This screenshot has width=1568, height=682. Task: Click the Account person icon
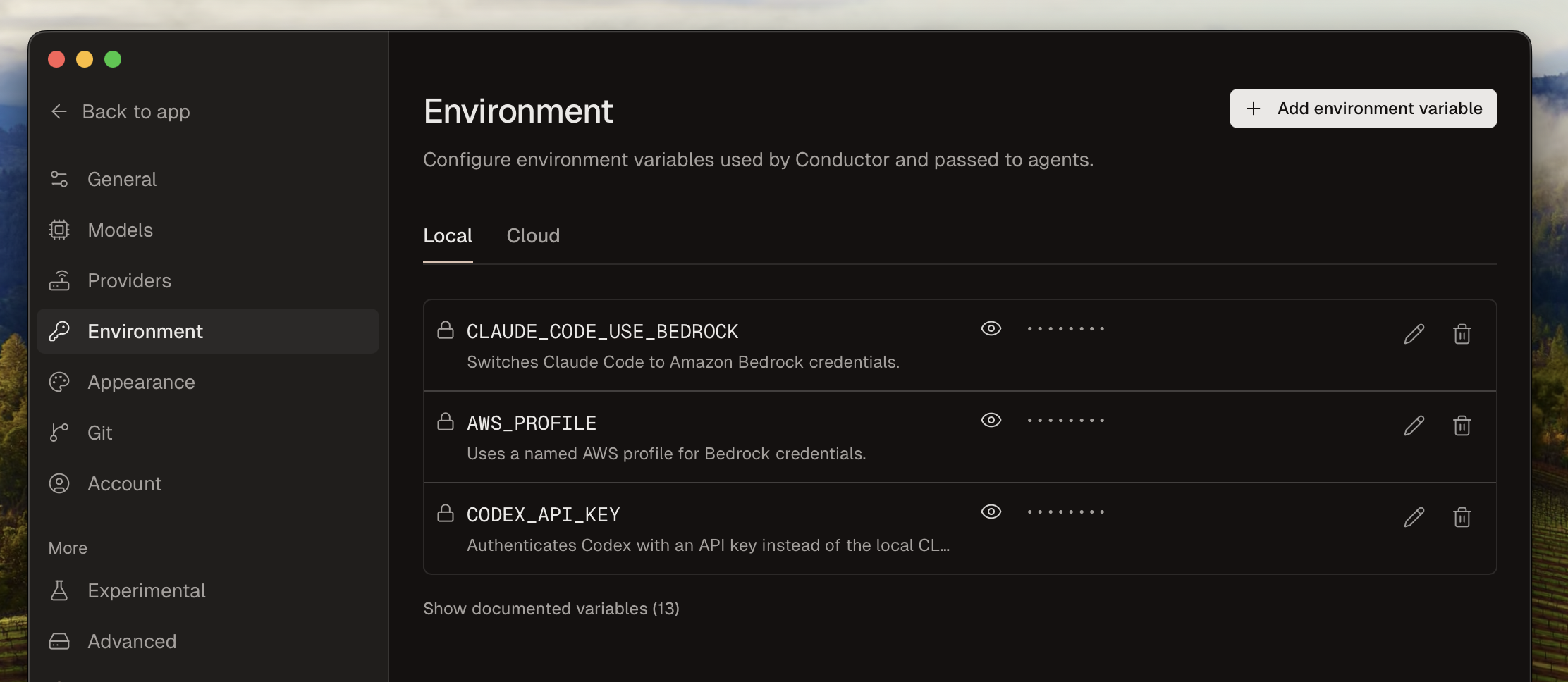[x=59, y=483]
